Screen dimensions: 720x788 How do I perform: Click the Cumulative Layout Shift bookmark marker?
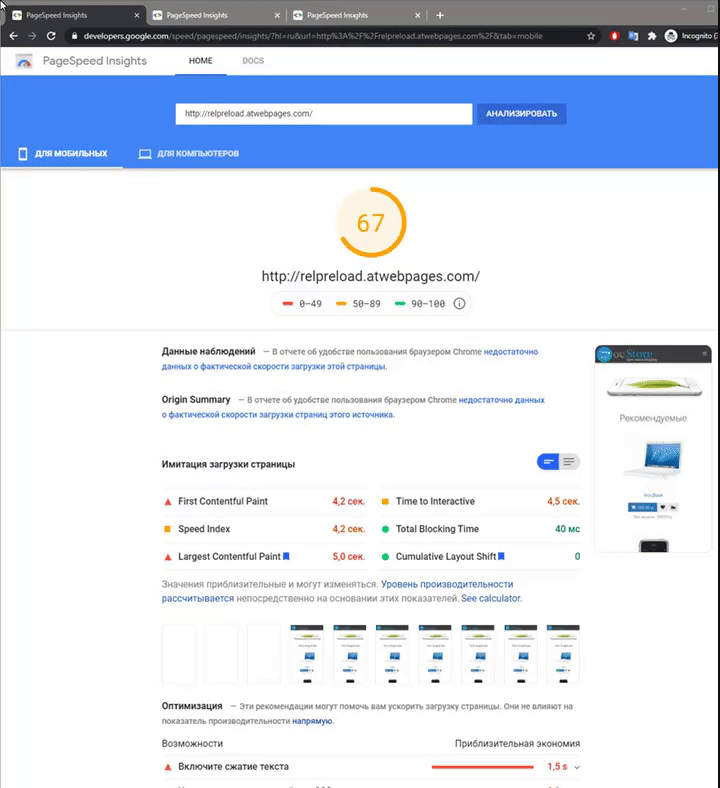pyautogui.click(x=501, y=556)
